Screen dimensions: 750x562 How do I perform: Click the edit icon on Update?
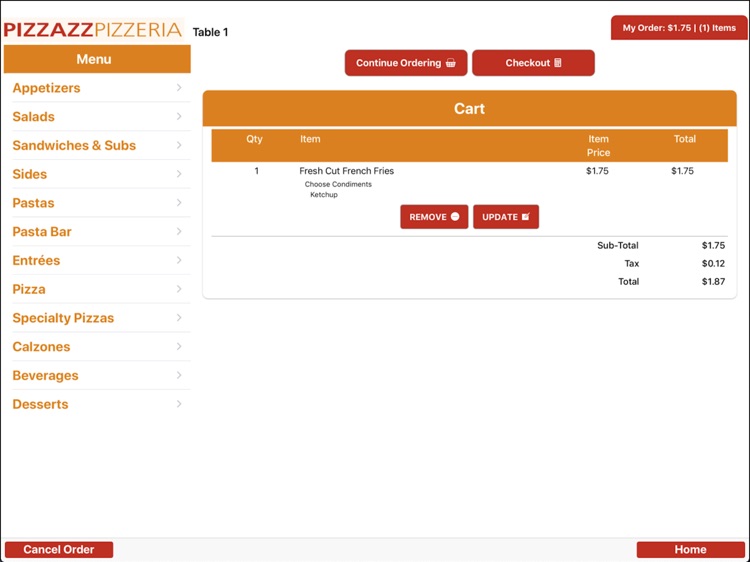click(x=525, y=217)
